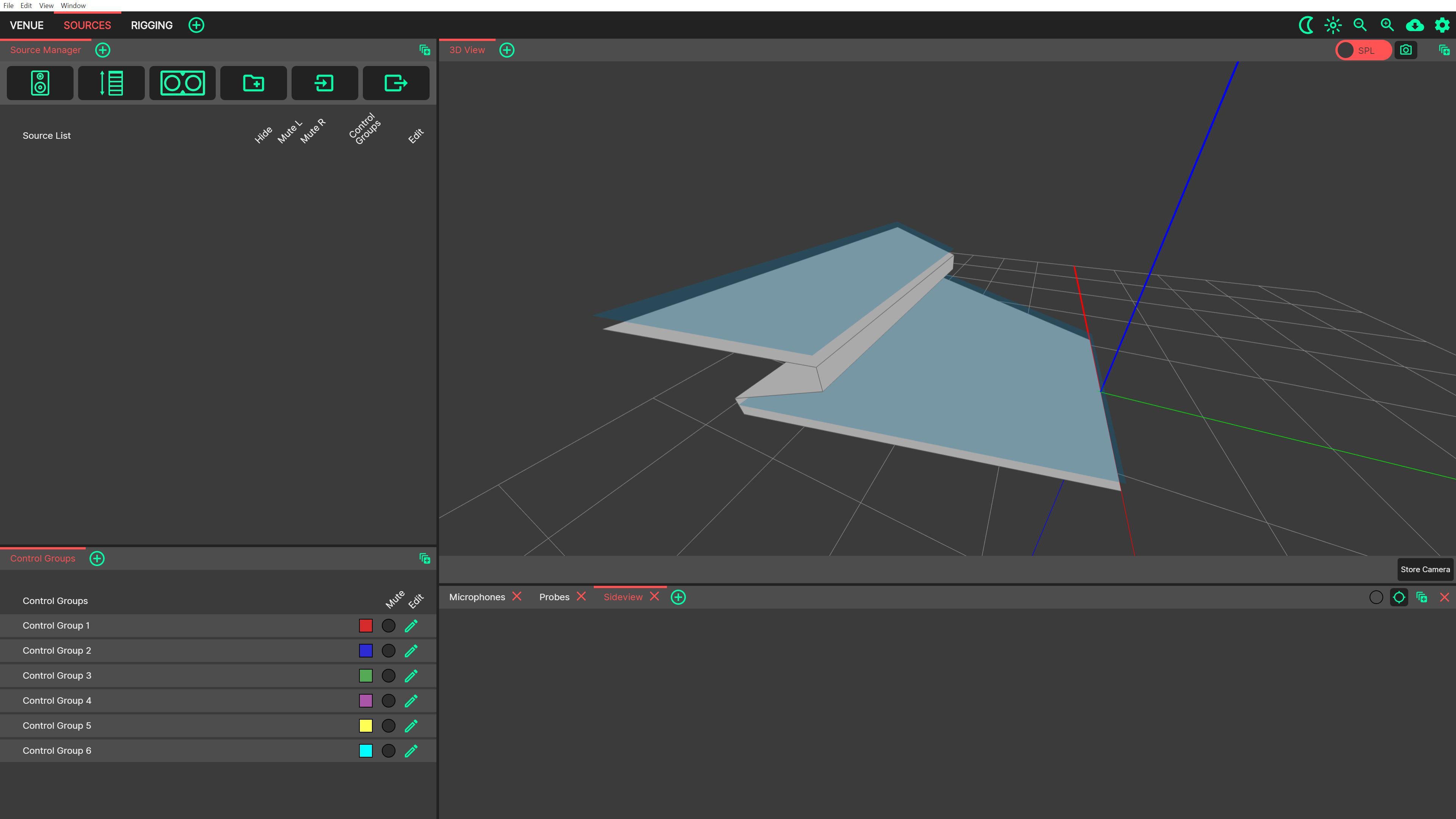Screen dimensions: 1456x819
Task: Take a 3D view camera snapshot
Action: point(1406,50)
